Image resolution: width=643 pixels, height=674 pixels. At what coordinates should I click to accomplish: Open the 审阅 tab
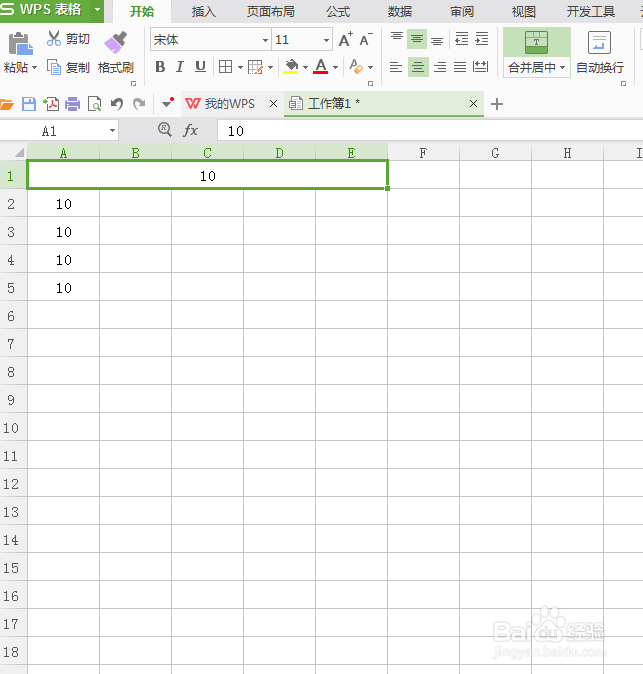462,12
